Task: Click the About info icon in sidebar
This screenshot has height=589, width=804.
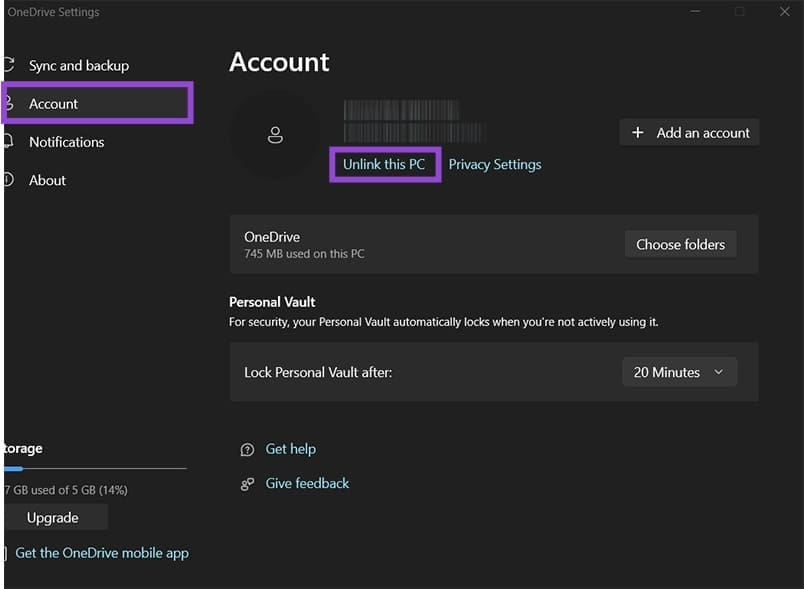Action: (8, 180)
